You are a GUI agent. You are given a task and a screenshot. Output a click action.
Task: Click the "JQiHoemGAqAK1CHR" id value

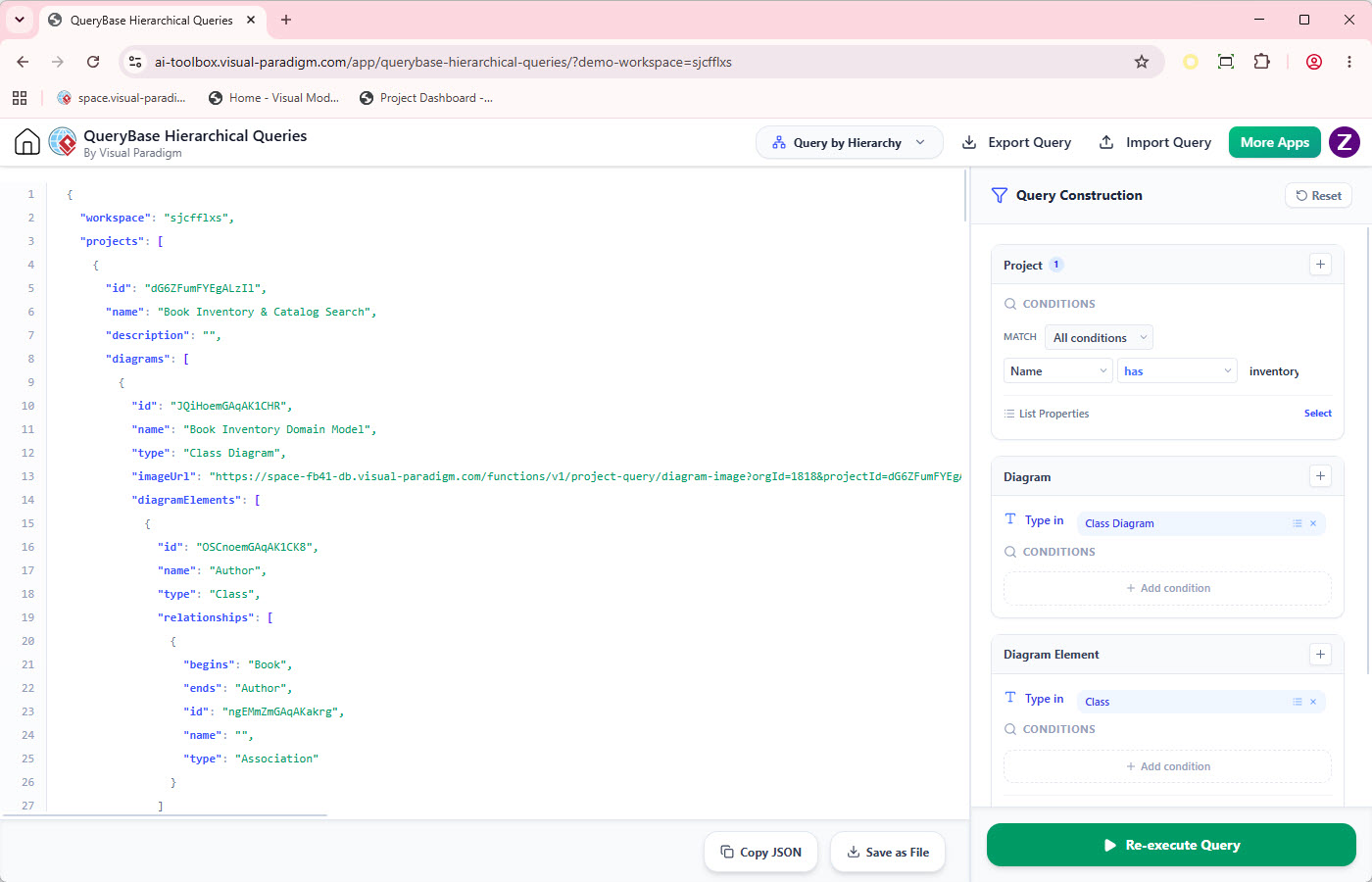[227, 406]
